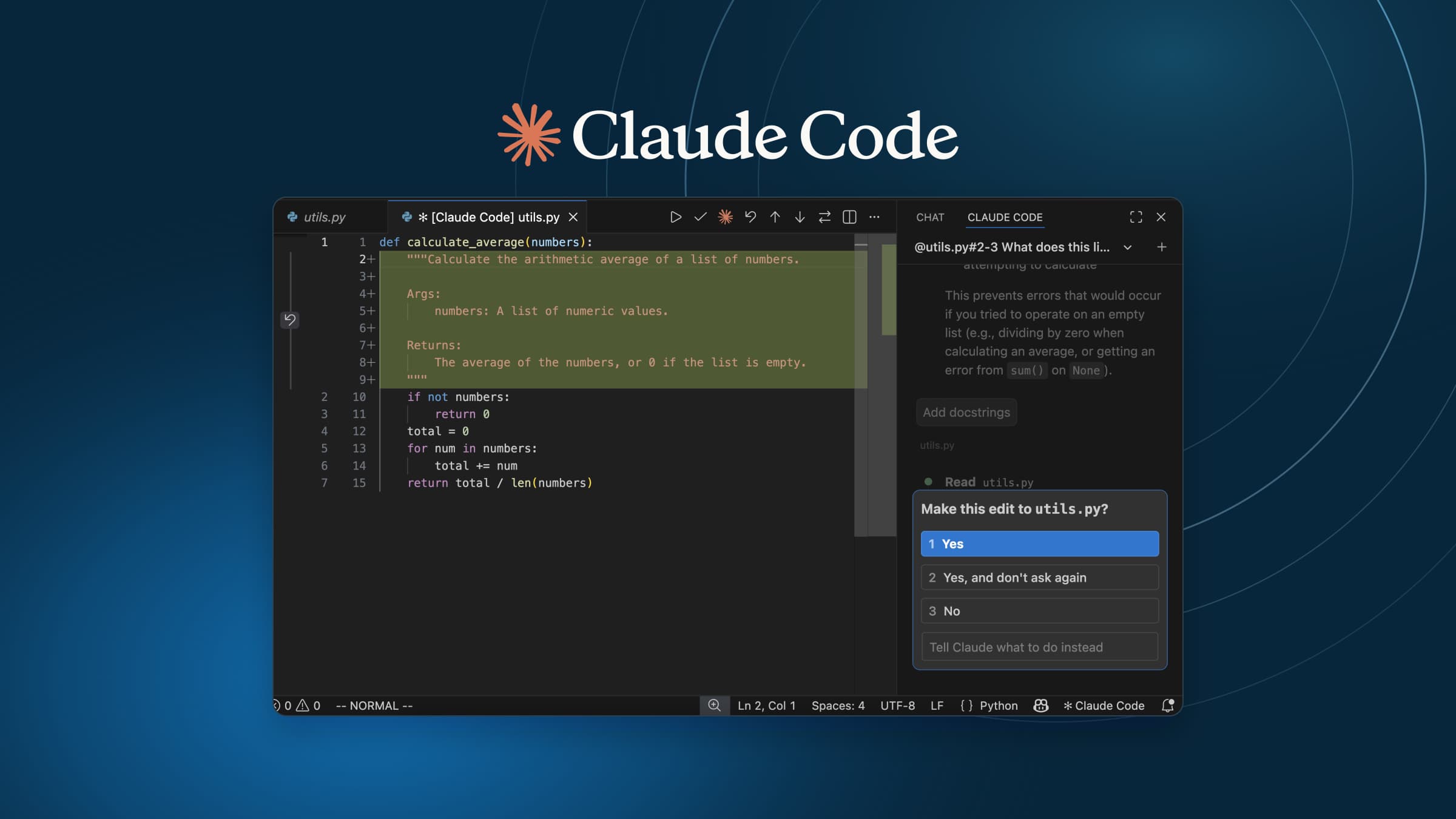This screenshot has height=819, width=1456.
Task: Choose "Yes, and don't ask again"
Action: point(1040,578)
